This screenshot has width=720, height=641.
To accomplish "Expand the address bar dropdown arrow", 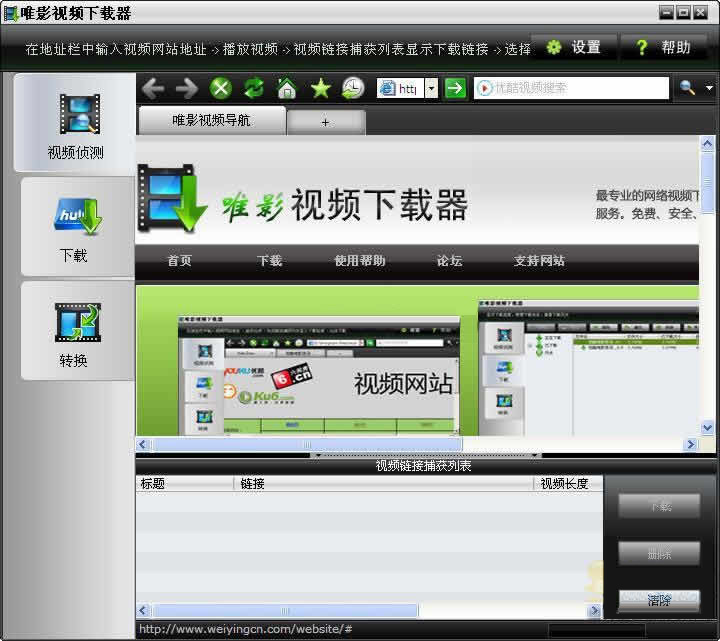I will tap(431, 89).
